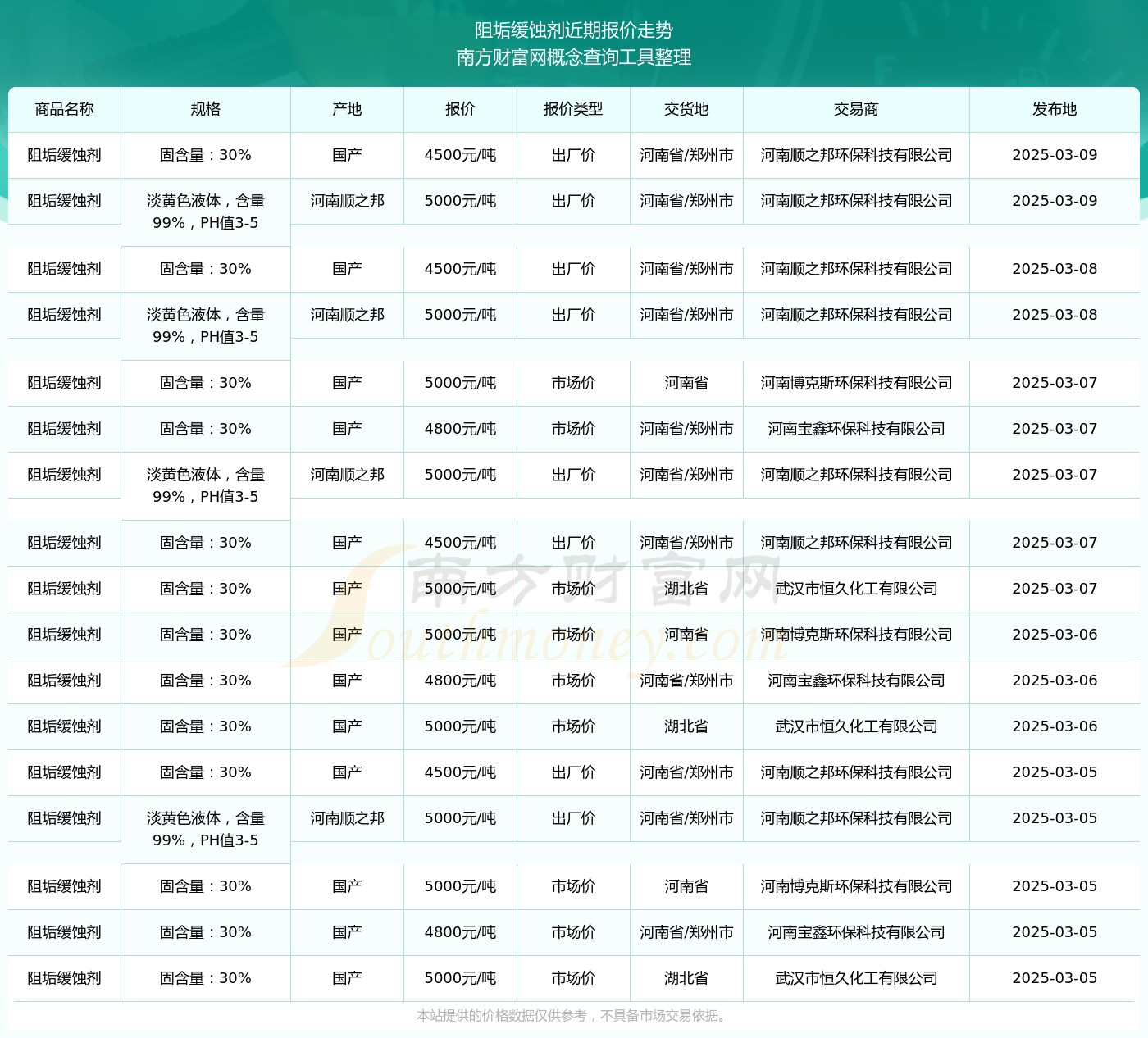Click the title 阻垢缓蚀剂近期报价走势
Viewport: 1148px width, 1038px height.
[x=574, y=30]
